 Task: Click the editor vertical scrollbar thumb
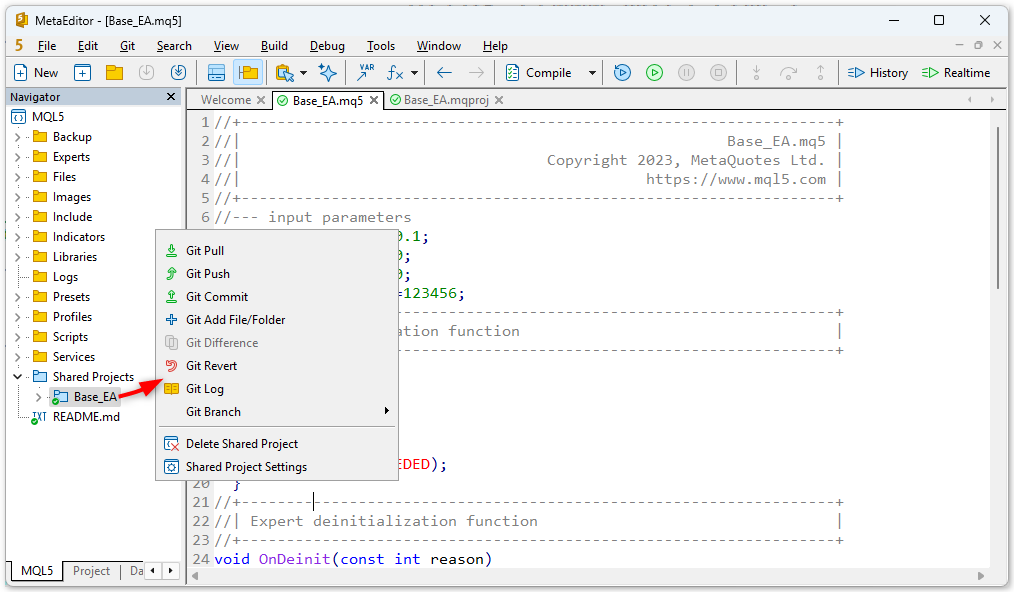[998, 207]
